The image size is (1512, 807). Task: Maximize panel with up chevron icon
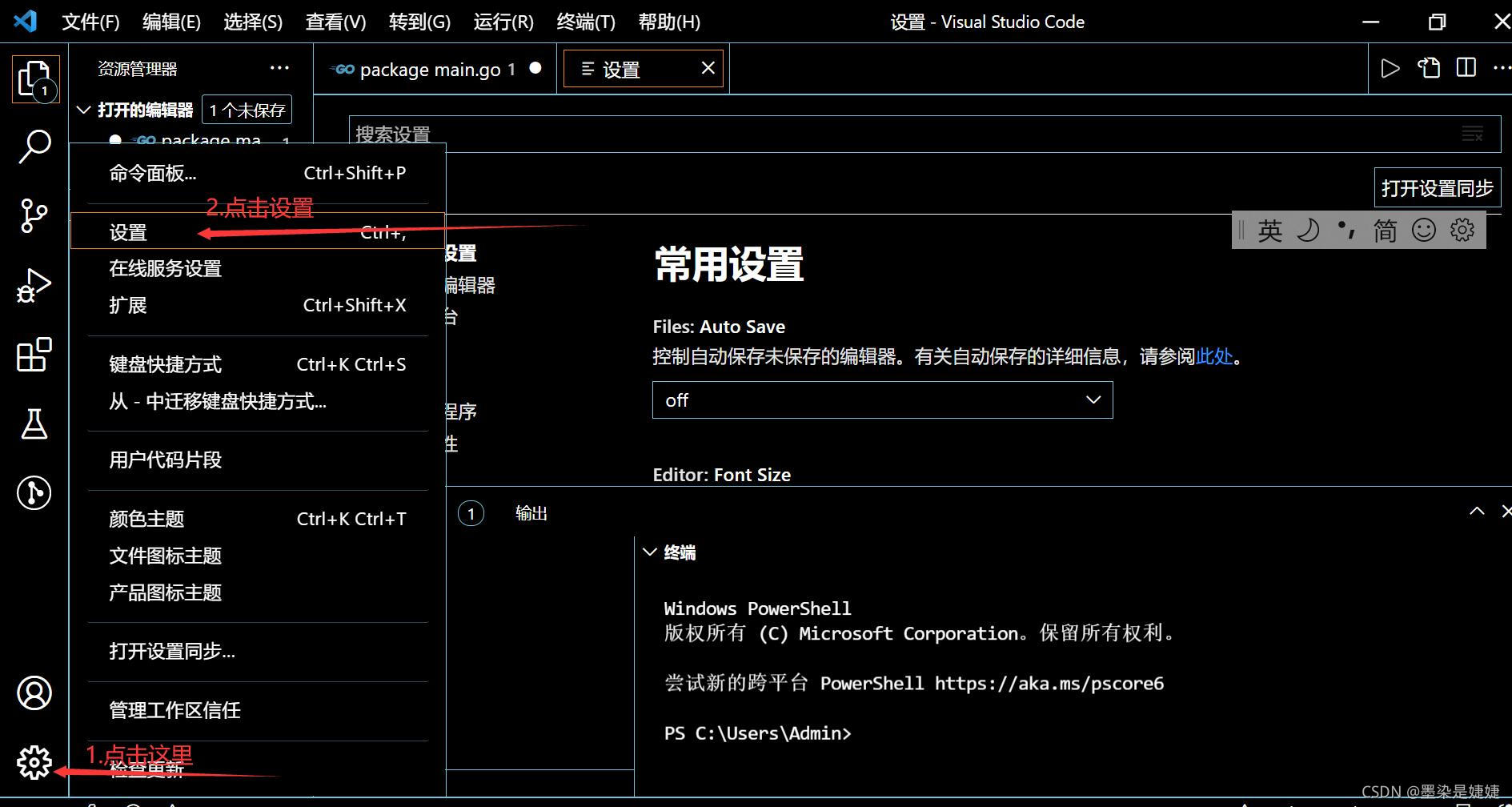click(1477, 511)
